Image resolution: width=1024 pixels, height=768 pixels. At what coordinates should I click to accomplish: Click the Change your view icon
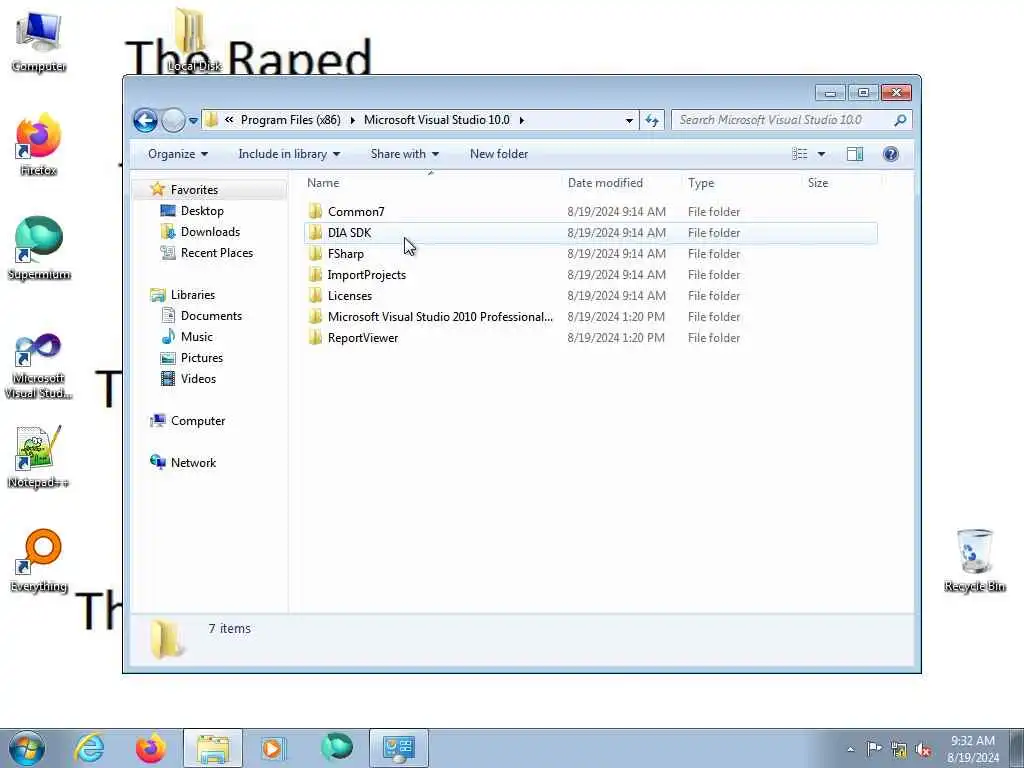tap(800, 154)
